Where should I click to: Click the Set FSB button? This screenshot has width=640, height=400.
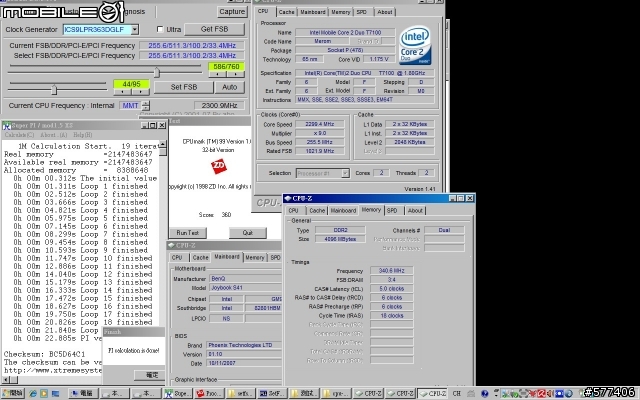(184, 87)
